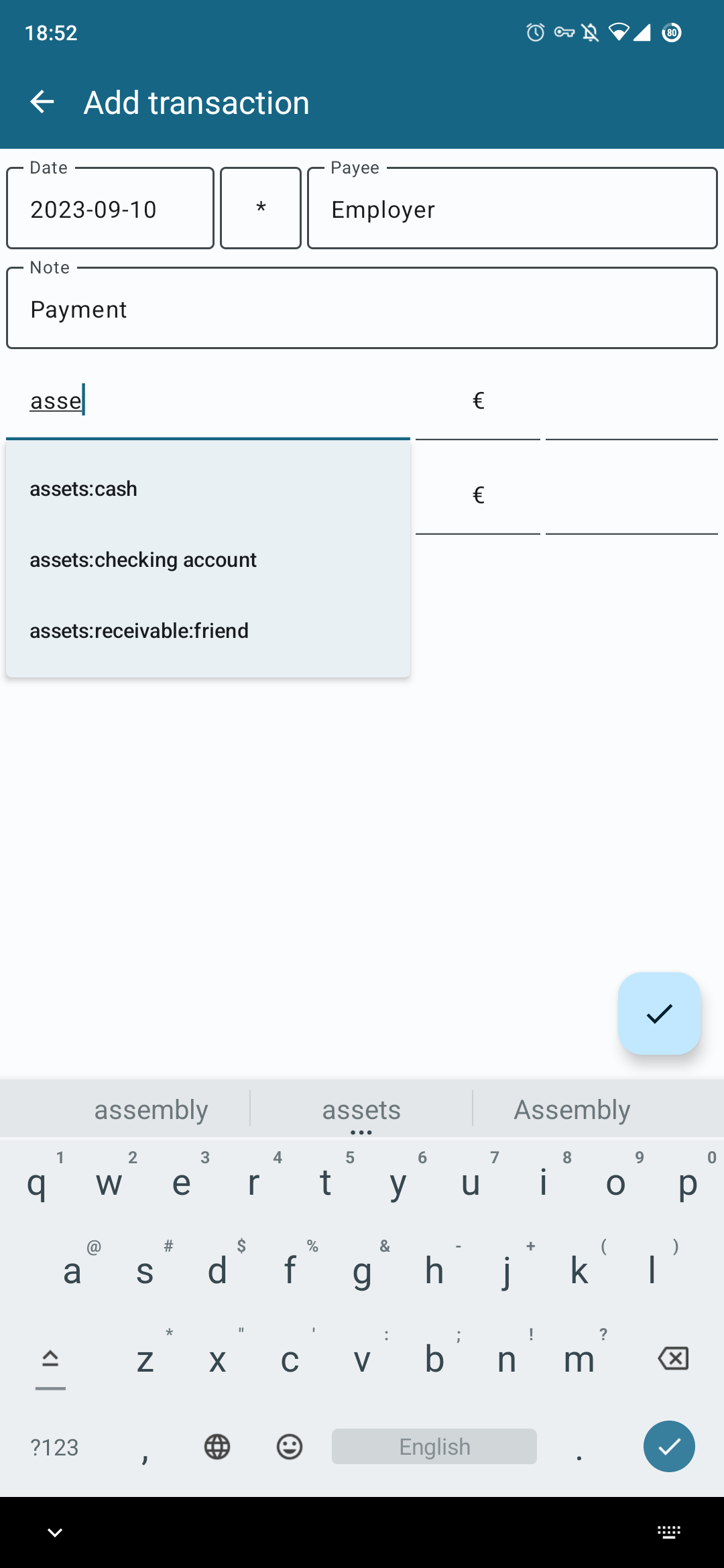
Task: Toggle the transaction status asterisk box
Action: point(261,208)
